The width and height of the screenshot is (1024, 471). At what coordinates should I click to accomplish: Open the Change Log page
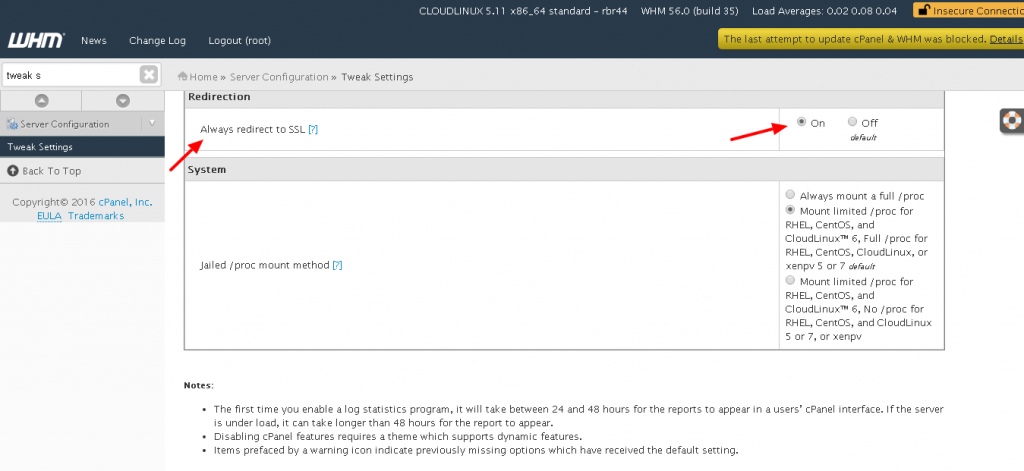(157, 41)
